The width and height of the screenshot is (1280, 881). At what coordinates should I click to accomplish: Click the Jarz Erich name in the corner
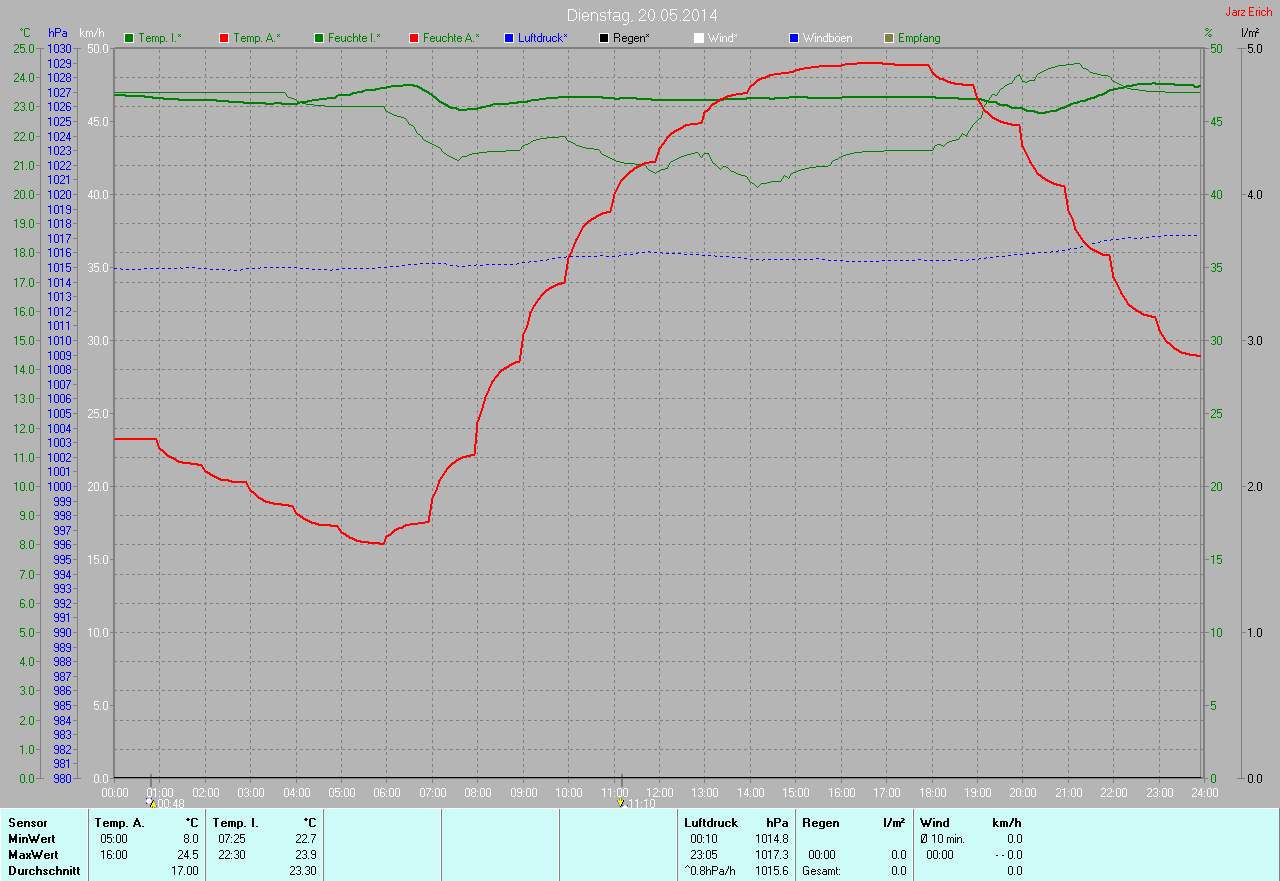click(1249, 12)
